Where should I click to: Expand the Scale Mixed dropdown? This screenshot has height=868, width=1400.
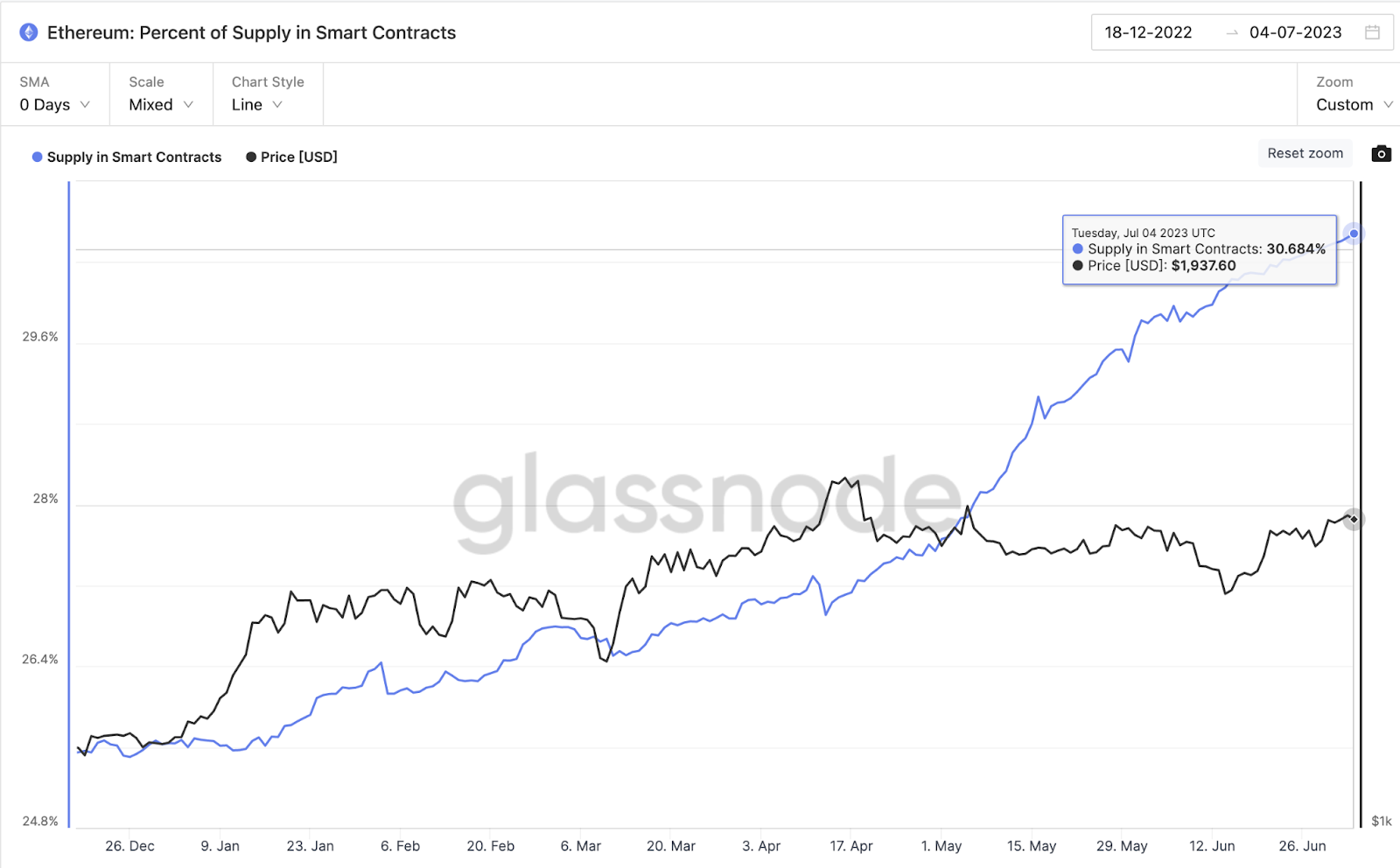click(161, 105)
